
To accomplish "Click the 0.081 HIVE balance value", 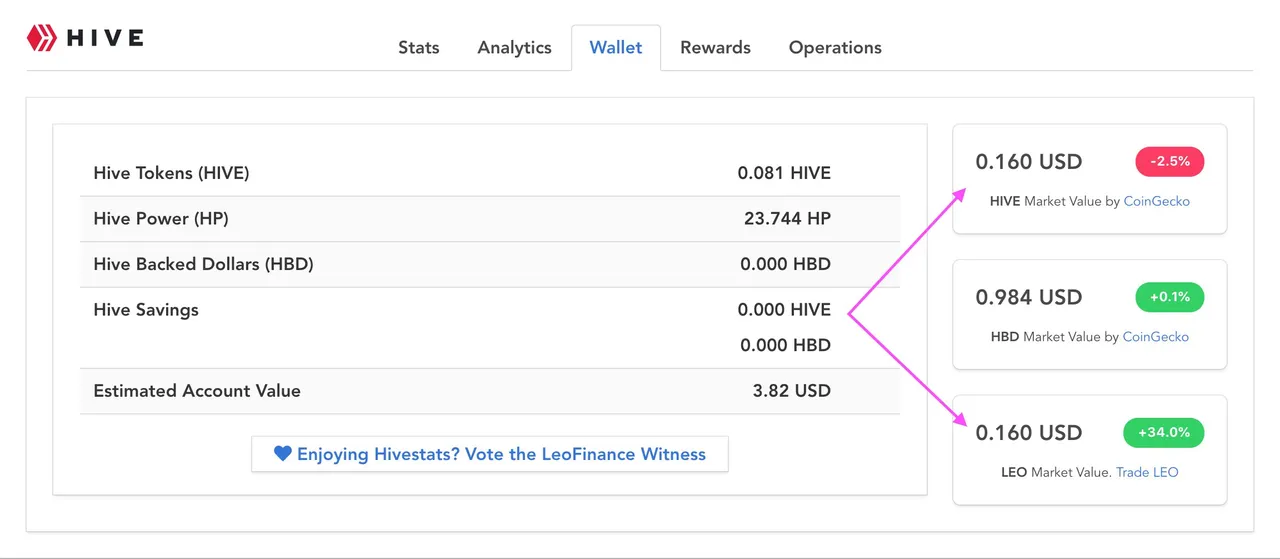I will 784,173.
